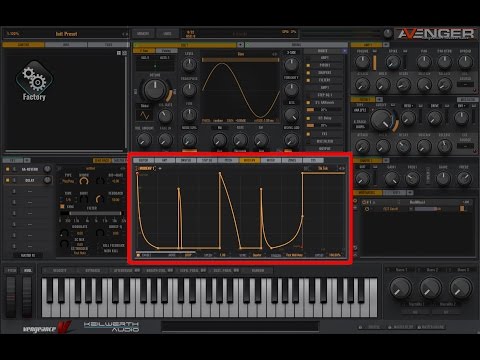Click the Init Preset name field
The height and width of the screenshot is (360, 480).
[66, 34]
